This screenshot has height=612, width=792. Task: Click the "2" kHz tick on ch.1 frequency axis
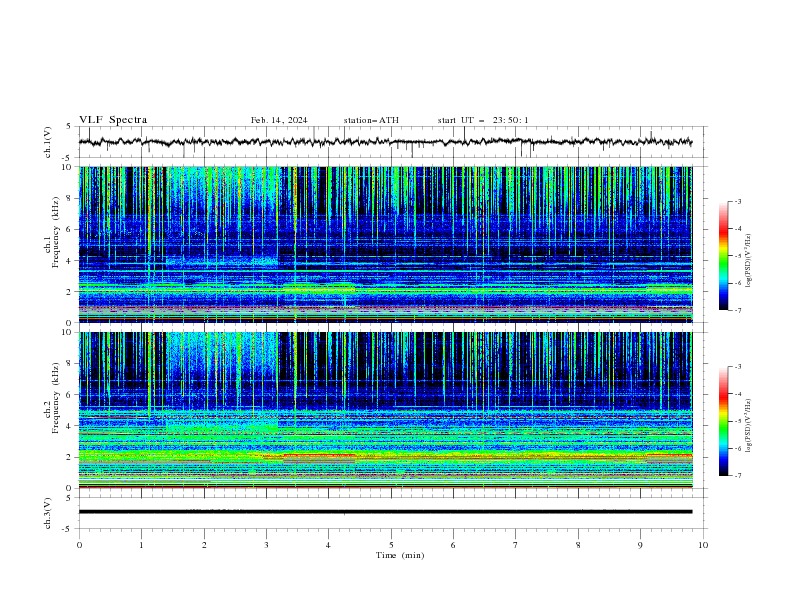(x=71, y=292)
